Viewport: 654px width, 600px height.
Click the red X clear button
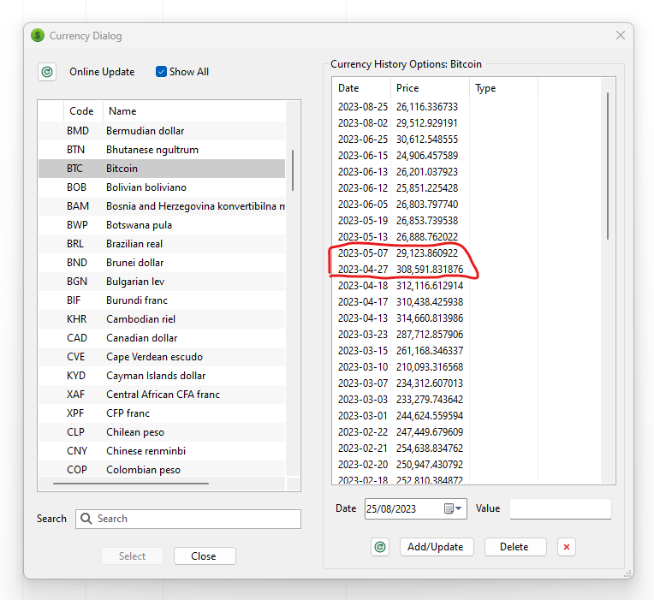coord(566,547)
